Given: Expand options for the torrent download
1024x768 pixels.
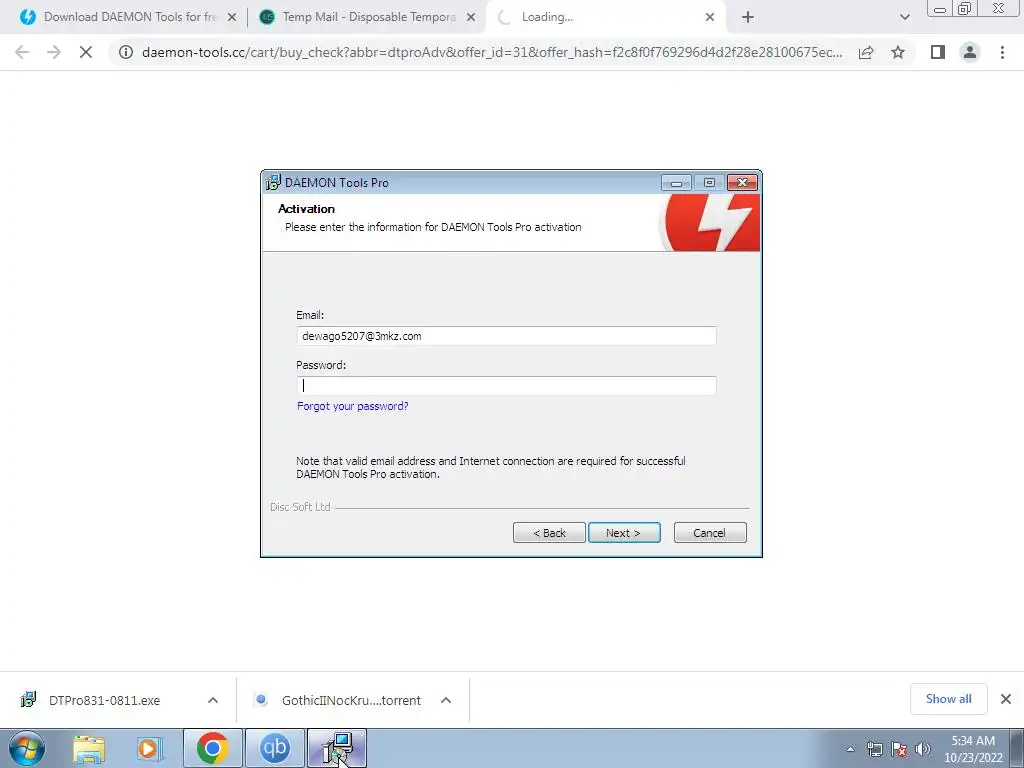Looking at the screenshot, I should point(446,700).
